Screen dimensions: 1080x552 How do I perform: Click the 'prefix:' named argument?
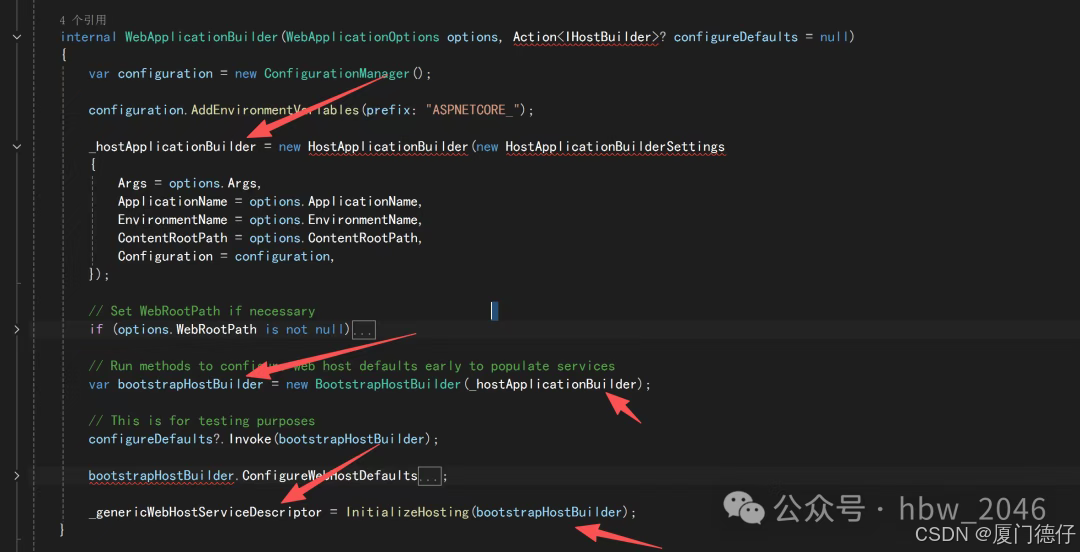pos(393,110)
